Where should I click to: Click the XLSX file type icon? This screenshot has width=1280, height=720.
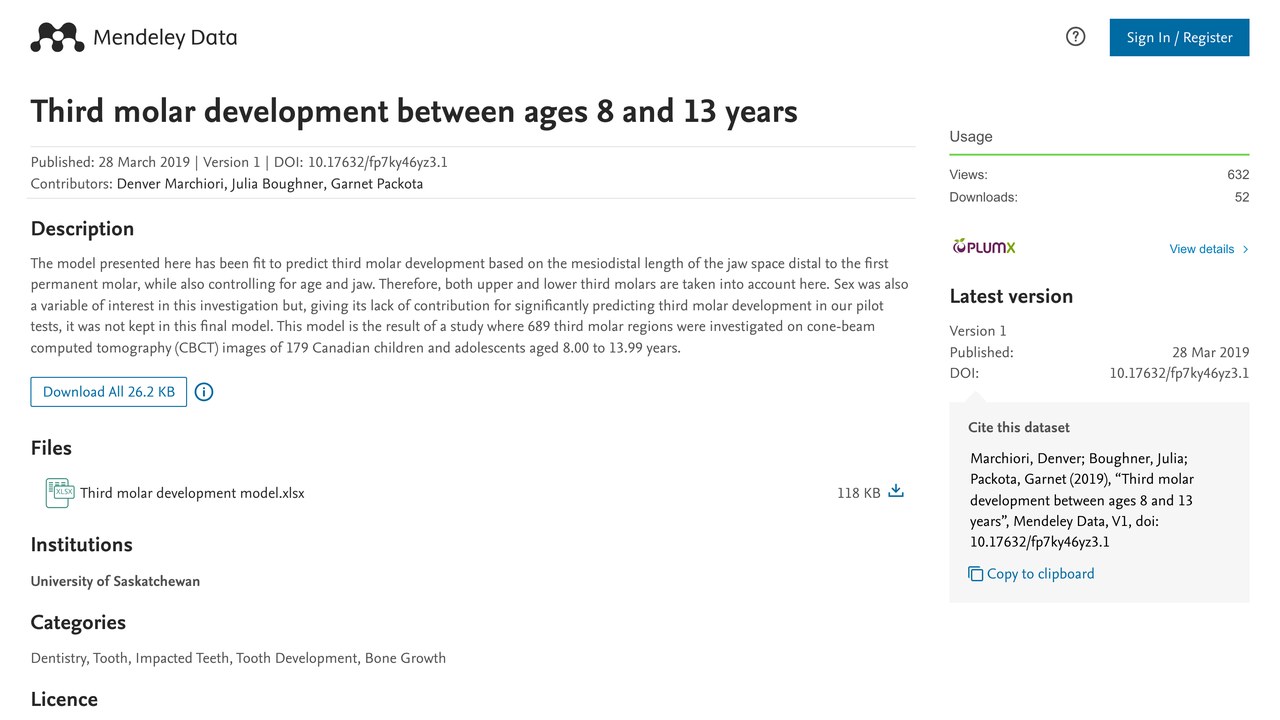[x=60, y=492]
